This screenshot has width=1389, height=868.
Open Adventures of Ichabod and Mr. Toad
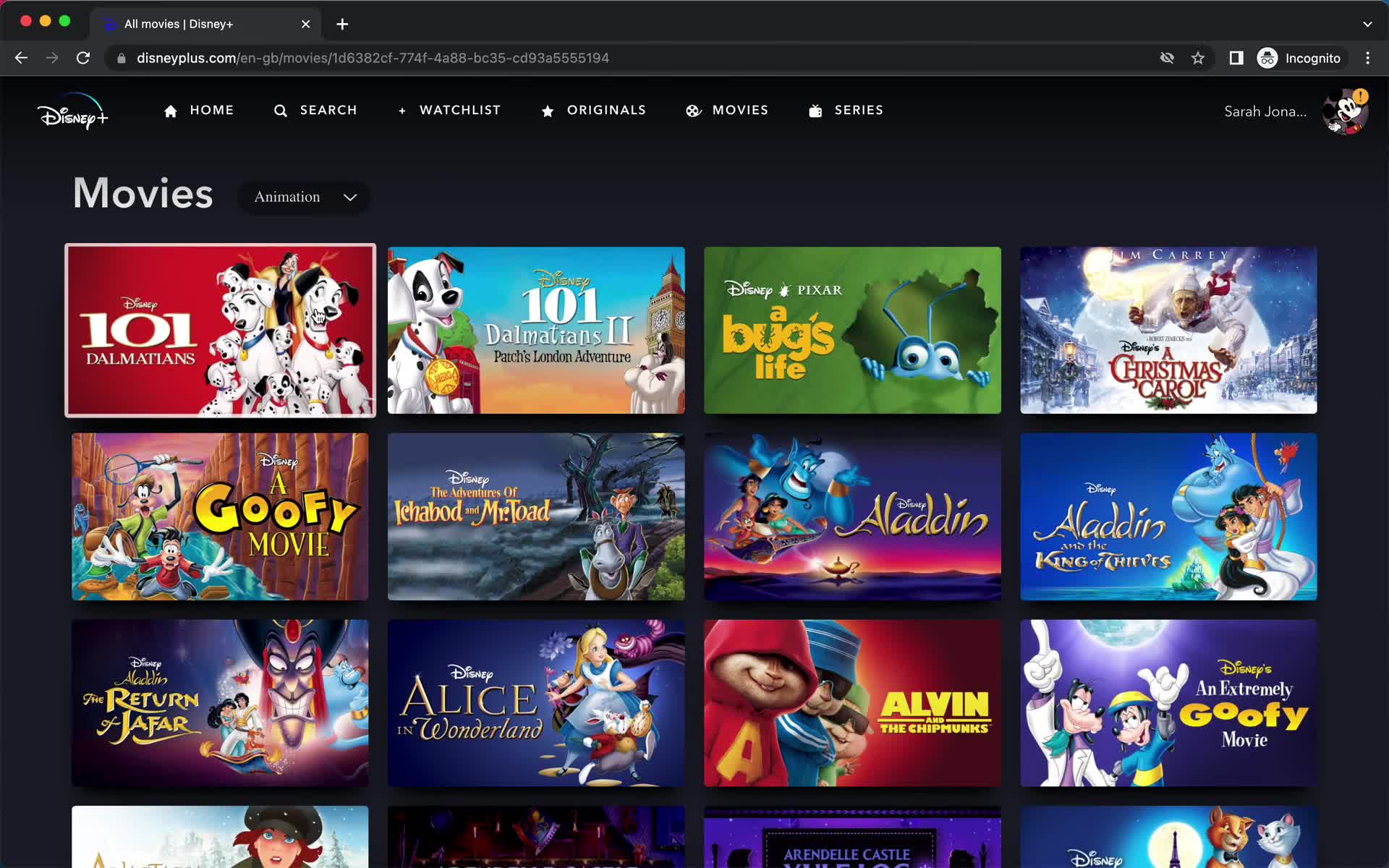click(536, 516)
